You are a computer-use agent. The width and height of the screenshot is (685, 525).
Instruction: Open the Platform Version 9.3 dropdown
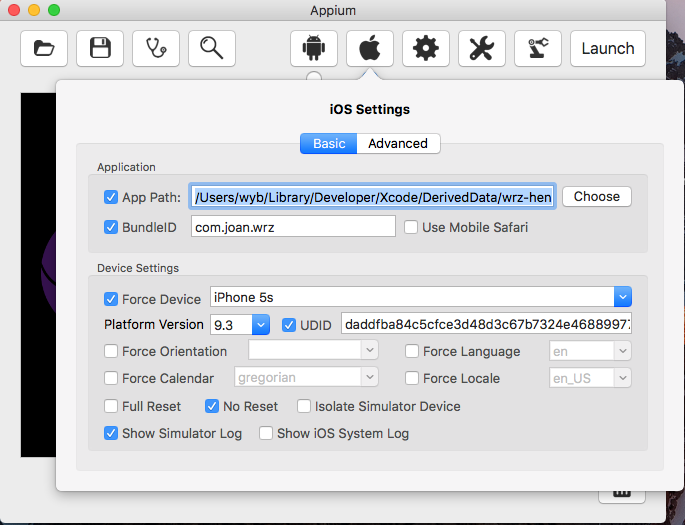(x=261, y=325)
